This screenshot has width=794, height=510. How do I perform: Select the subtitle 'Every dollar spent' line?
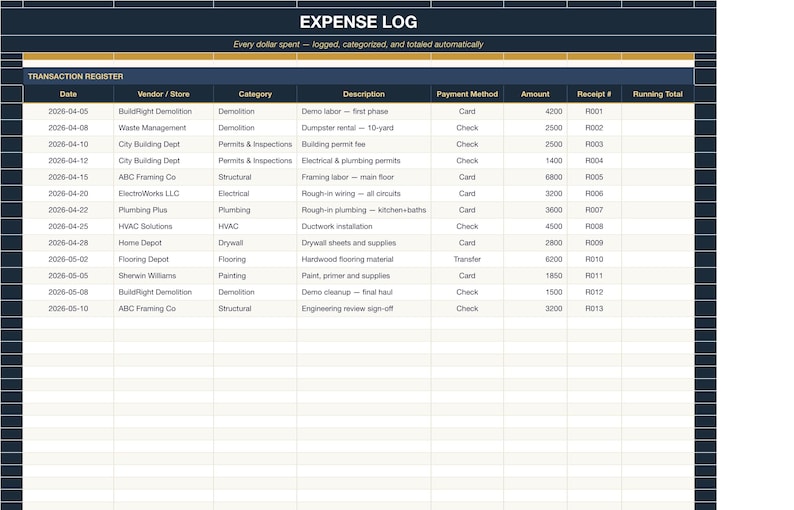point(358,44)
